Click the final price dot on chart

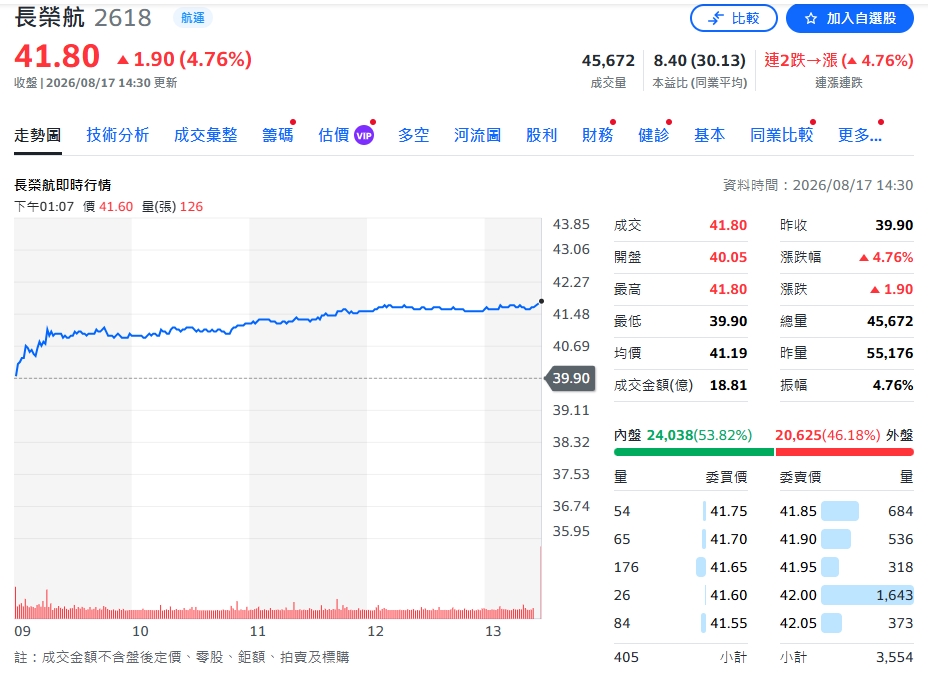tap(541, 302)
